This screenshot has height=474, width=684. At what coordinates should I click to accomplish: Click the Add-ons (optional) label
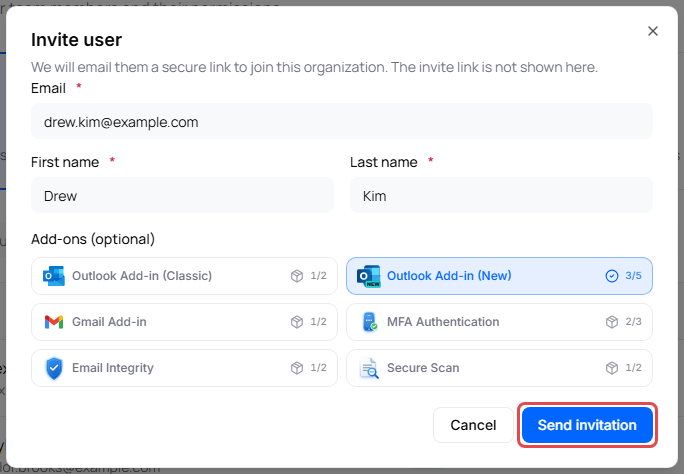93,239
